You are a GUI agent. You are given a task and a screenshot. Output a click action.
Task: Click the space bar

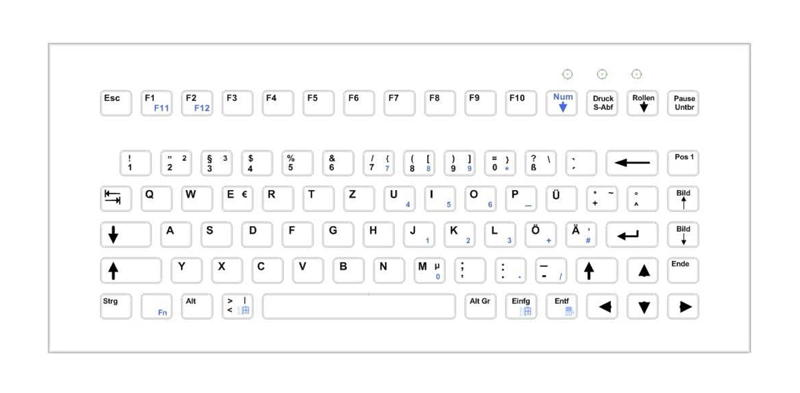[359, 306]
